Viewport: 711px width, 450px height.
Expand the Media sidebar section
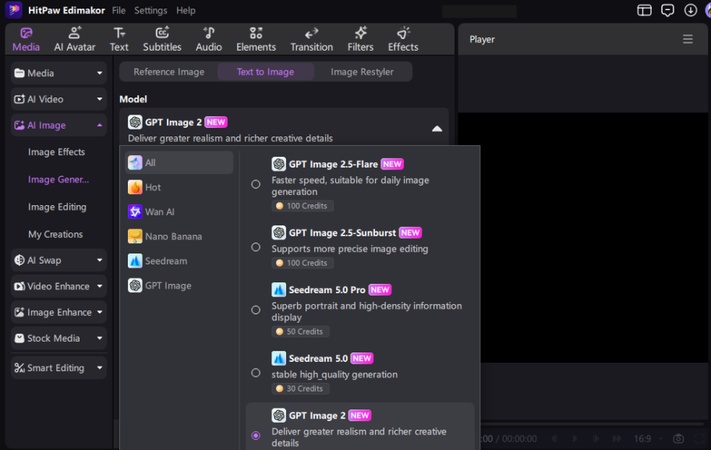point(59,73)
